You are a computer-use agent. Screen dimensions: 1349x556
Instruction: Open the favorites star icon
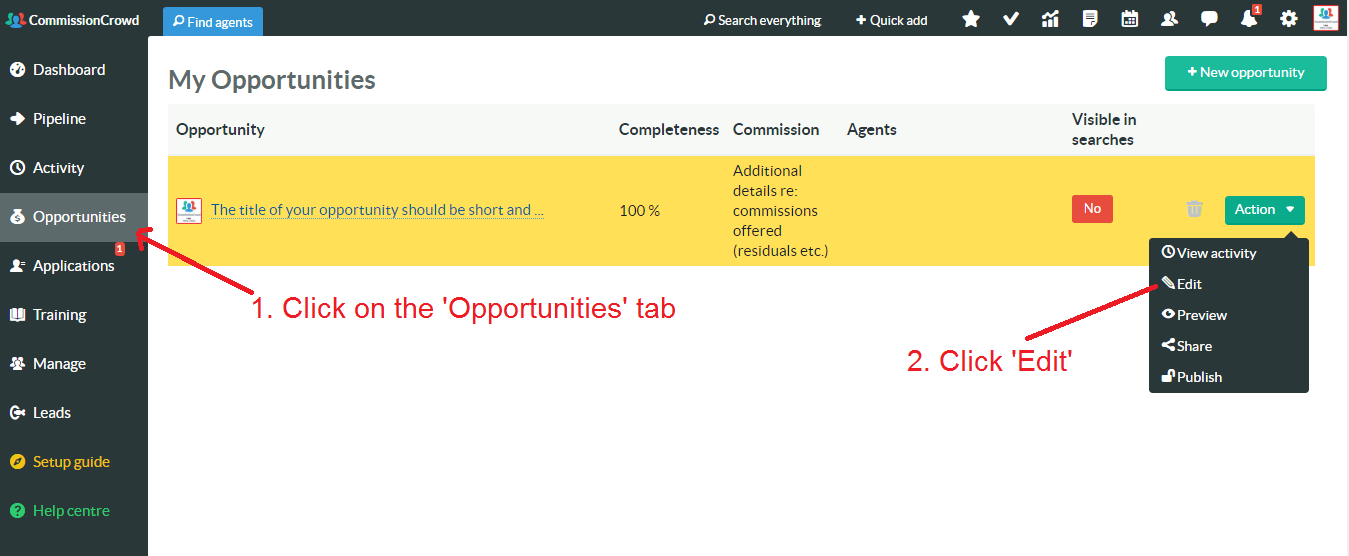pyautogui.click(x=970, y=19)
